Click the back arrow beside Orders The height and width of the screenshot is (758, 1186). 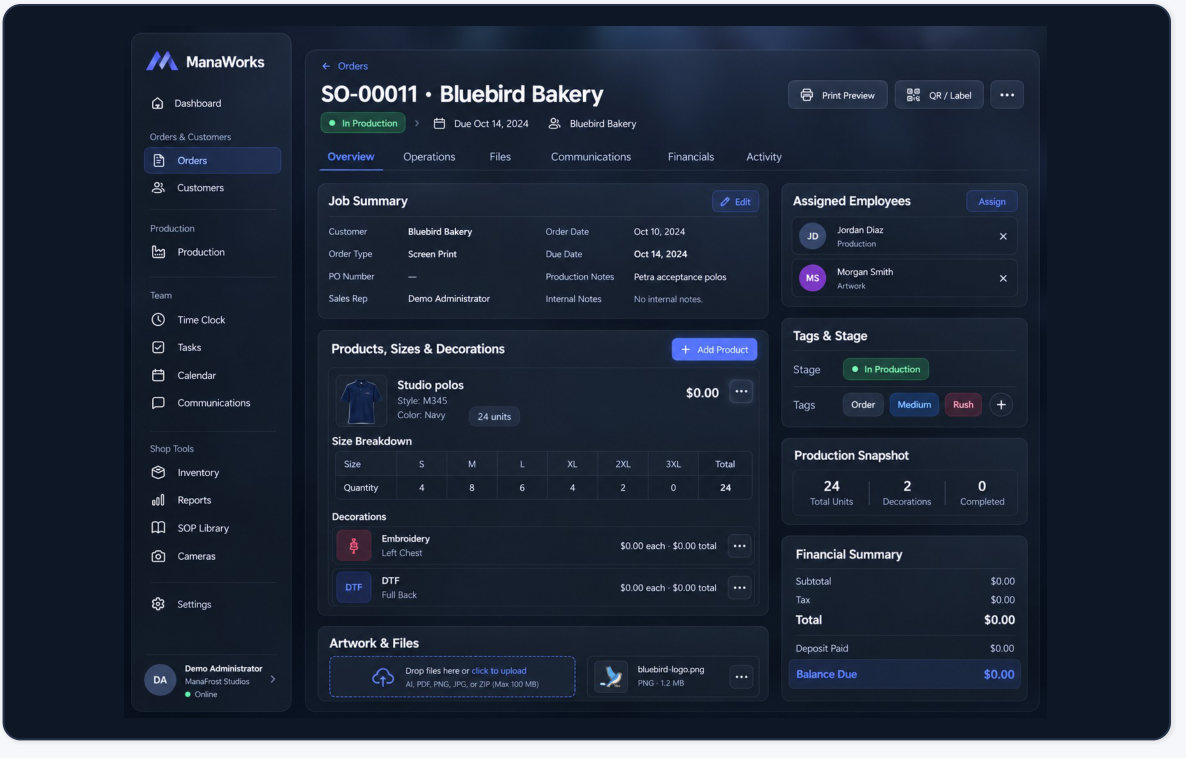pyautogui.click(x=326, y=67)
